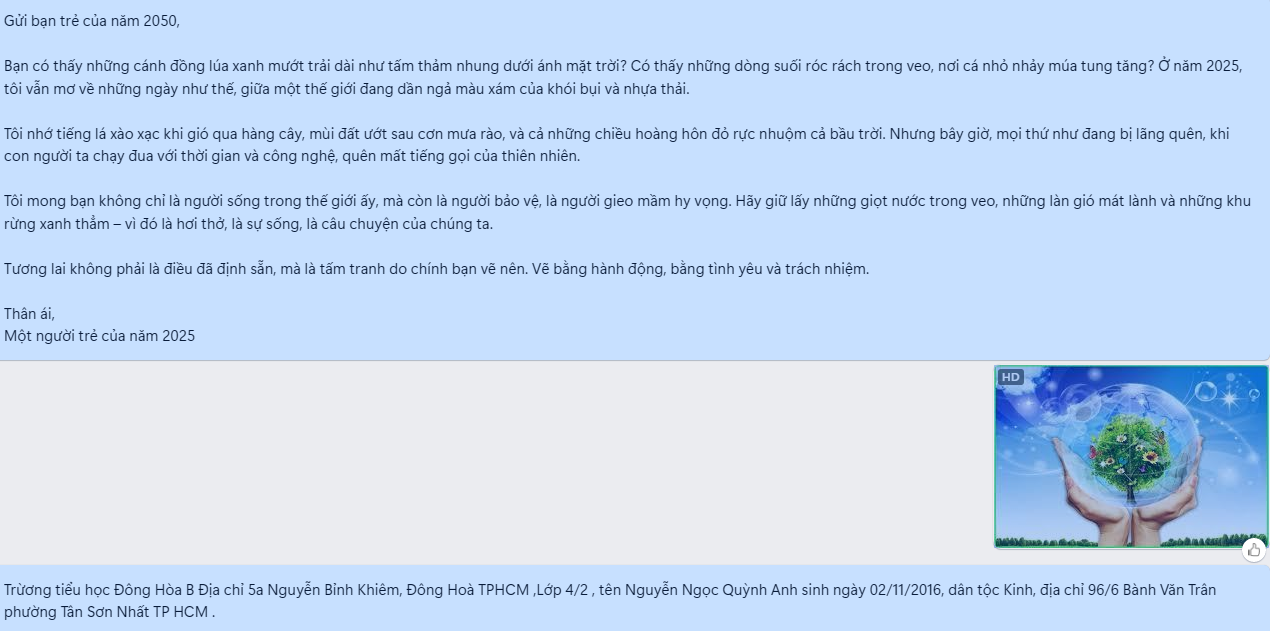Click the school info message 'Trường tiểu học Đông Hòa B'
This screenshot has height=631, width=1270.
610,600
